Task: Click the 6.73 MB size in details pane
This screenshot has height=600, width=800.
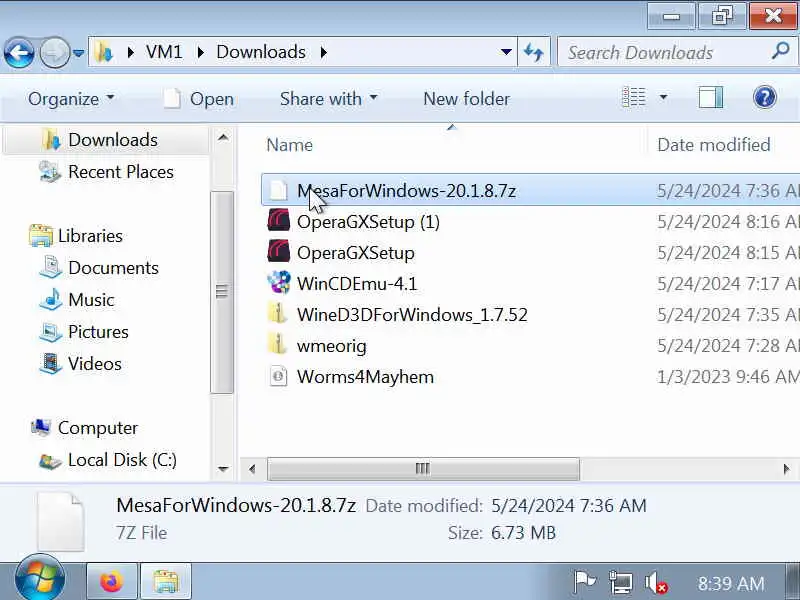Action: pyautogui.click(x=523, y=533)
